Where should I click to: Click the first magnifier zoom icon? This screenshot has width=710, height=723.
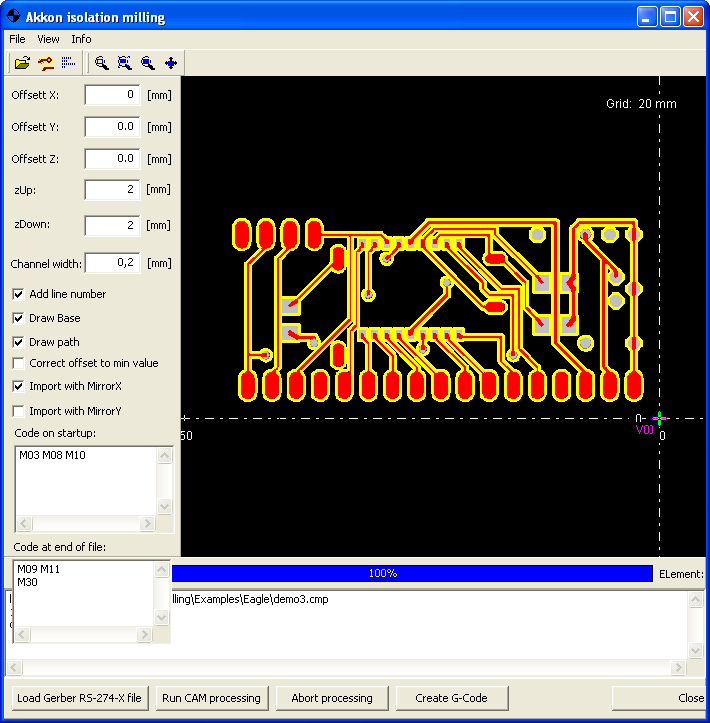[102, 63]
